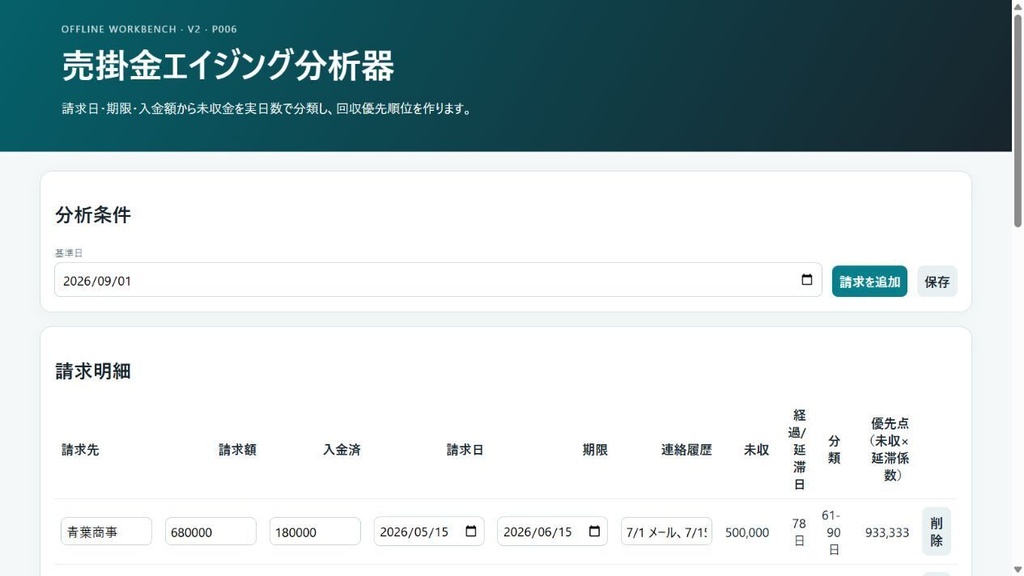Focus the 基準日 date field 2026/09/01

(x=438, y=280)
